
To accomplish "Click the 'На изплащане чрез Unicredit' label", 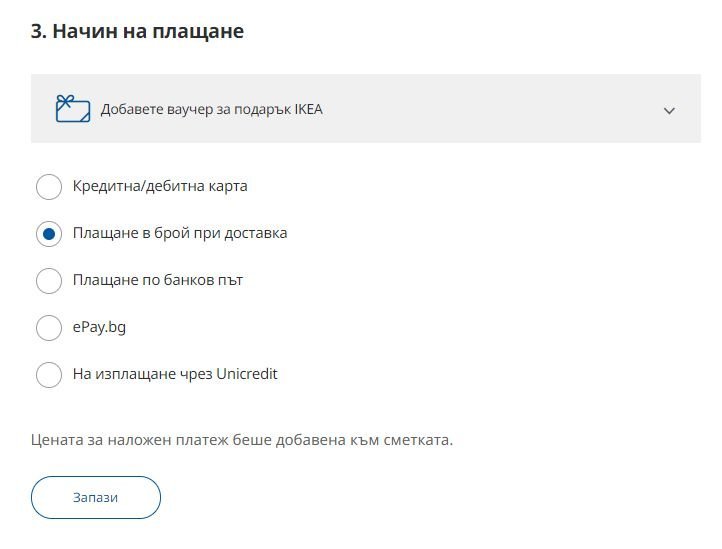I will pyautogui.click(x=175, y=374).
